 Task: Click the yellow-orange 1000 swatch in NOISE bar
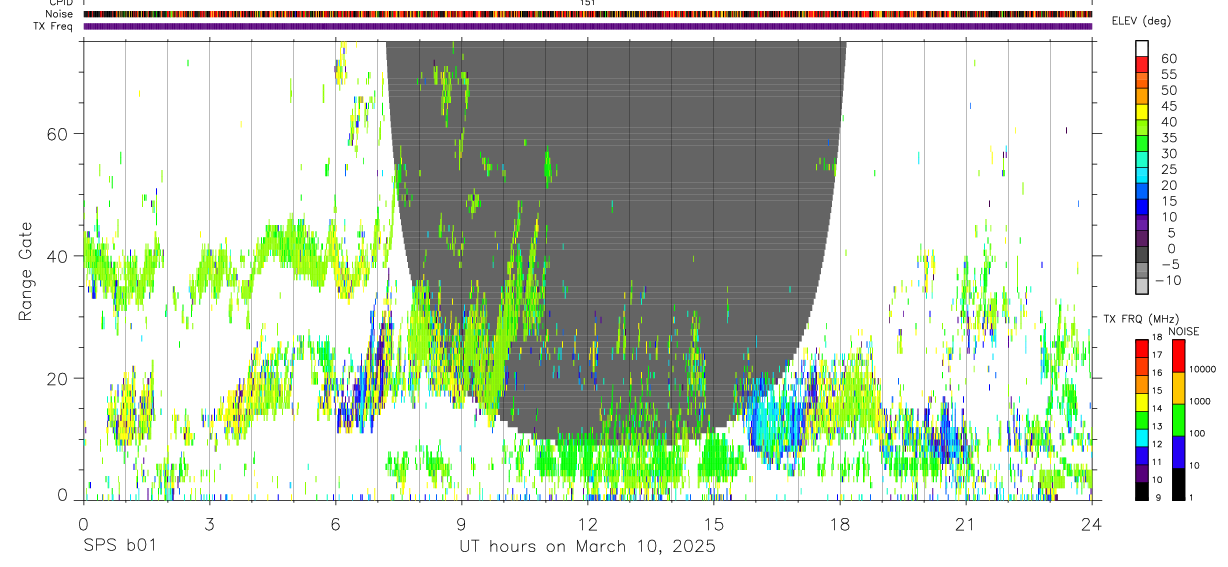tap(1179, 388)
